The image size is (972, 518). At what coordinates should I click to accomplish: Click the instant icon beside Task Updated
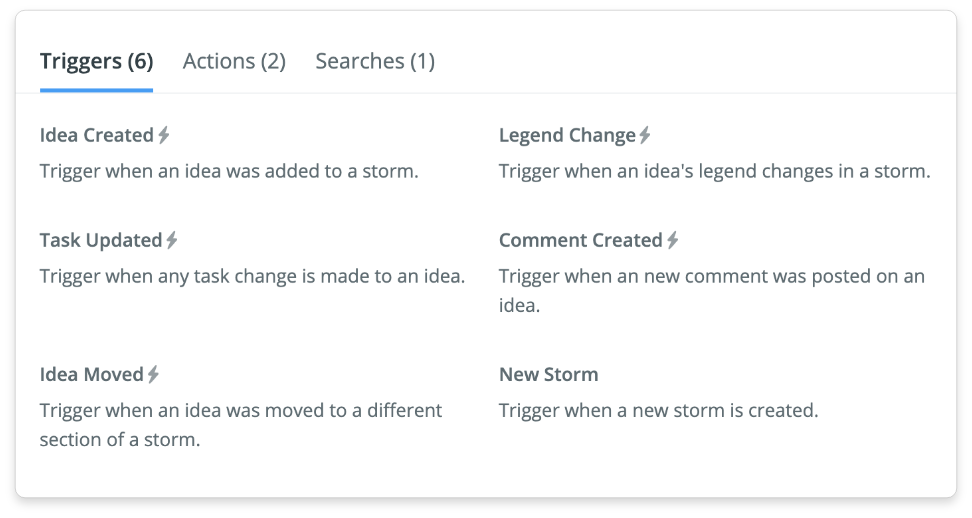tap(172, 240)
